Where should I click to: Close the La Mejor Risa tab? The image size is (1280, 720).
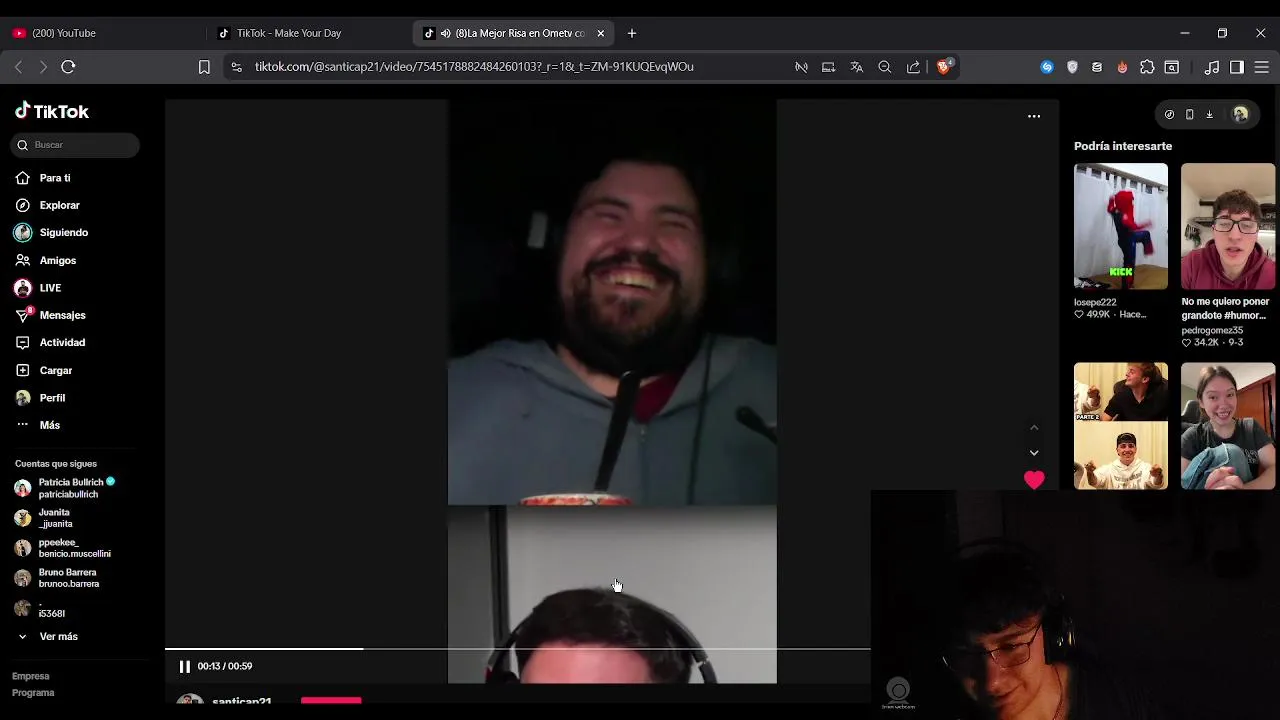(600, 33)
